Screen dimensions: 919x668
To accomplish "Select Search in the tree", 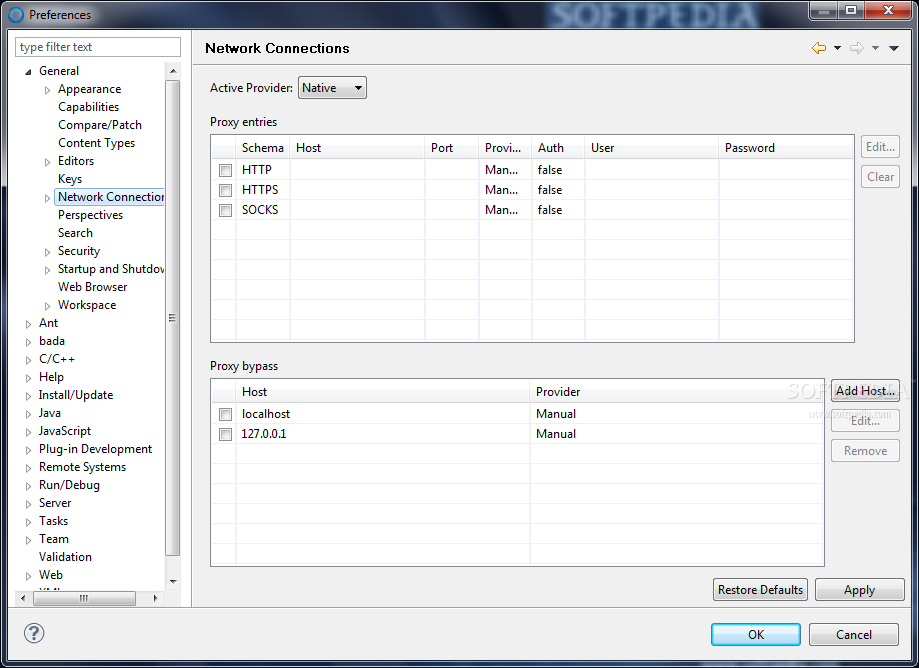I will click(x=75, y=233).
